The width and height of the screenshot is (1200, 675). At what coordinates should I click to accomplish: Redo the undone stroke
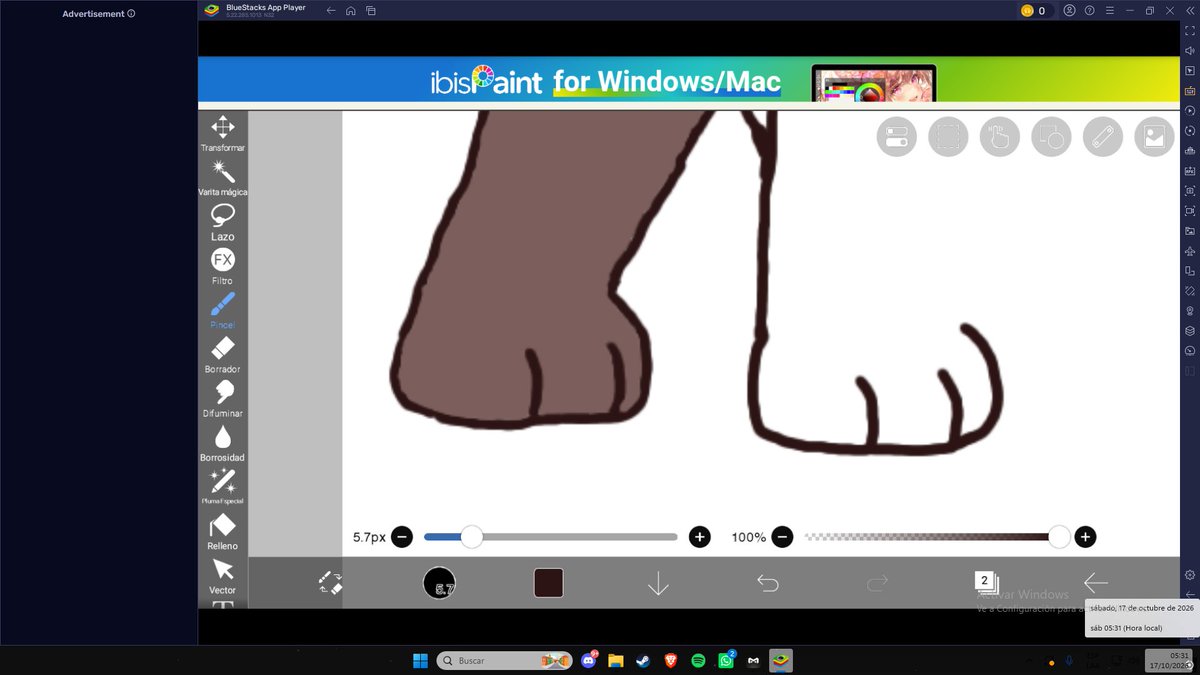pos(877,583)
